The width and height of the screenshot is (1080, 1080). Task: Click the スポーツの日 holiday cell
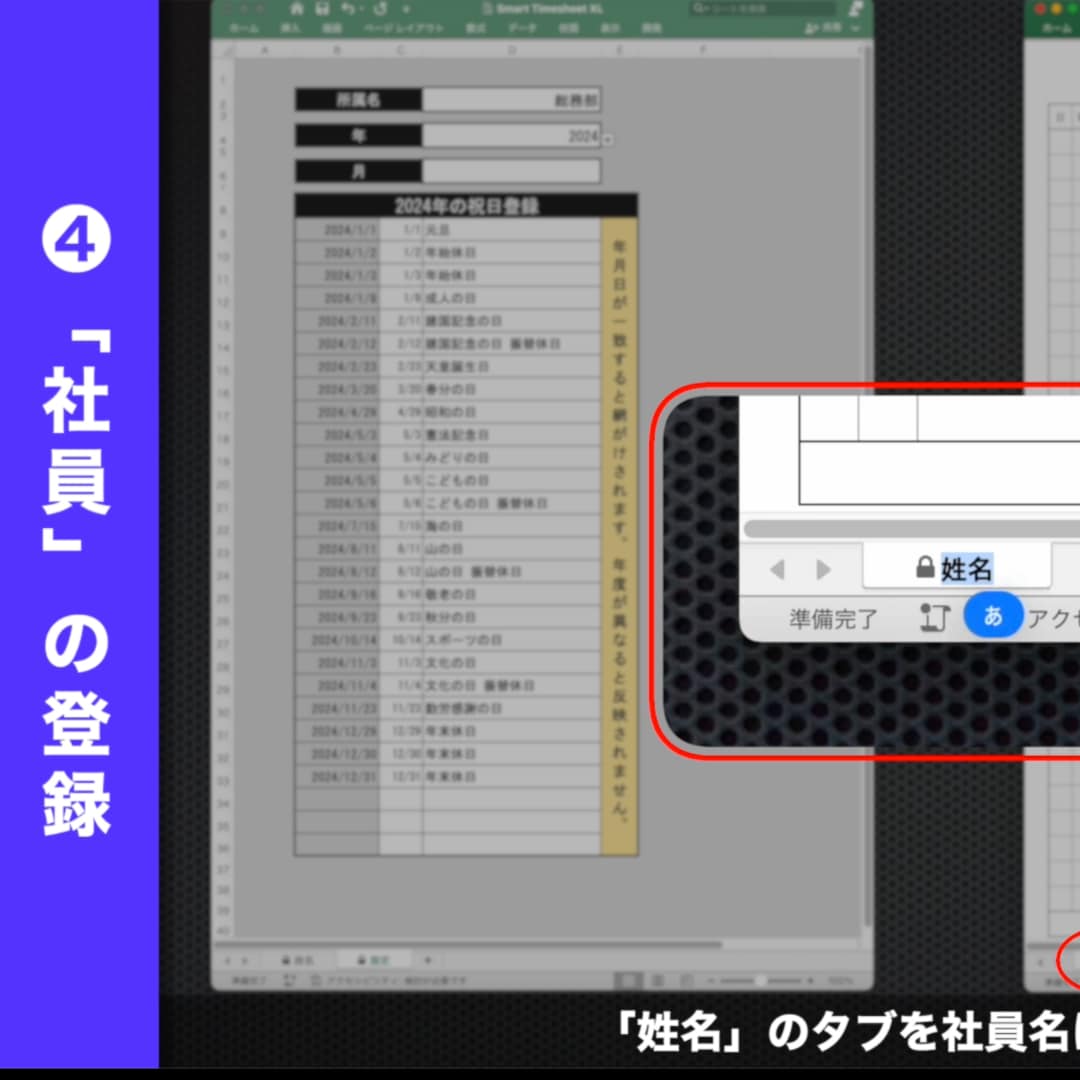(x=511, y=639)
